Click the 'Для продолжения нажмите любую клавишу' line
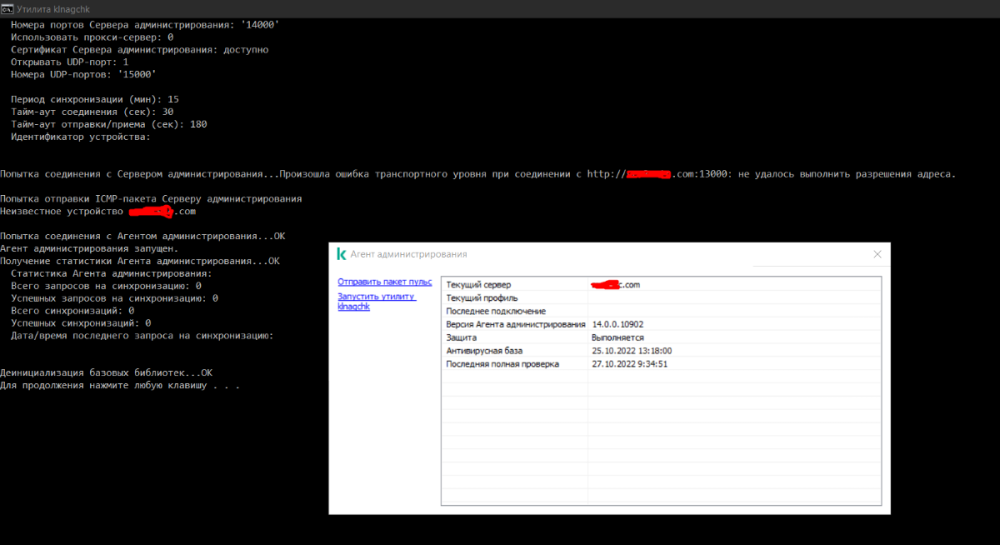 120,386
